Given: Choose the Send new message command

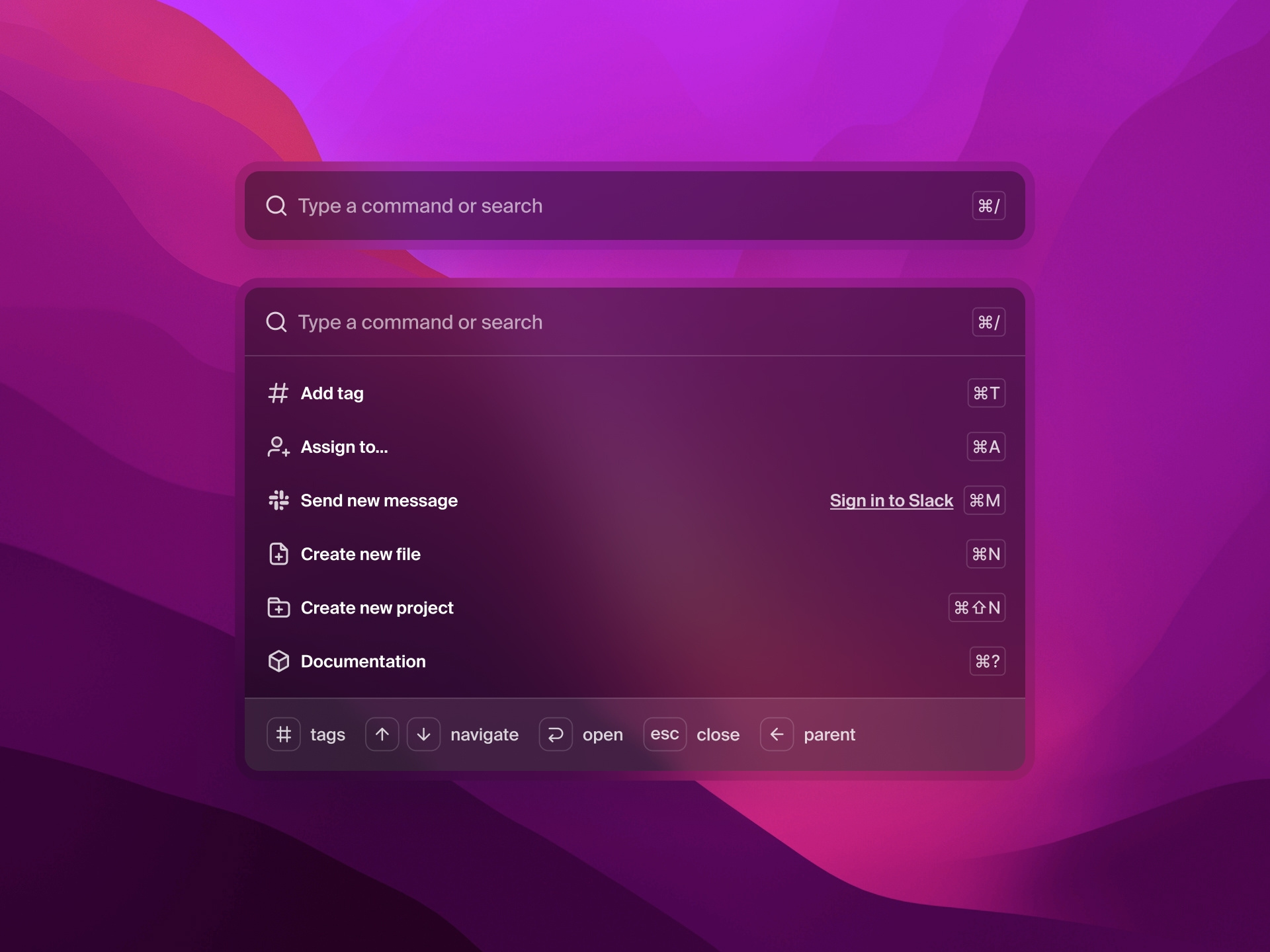Looking at the screenshot, I should pyautogui.click(x=380, y=500).
